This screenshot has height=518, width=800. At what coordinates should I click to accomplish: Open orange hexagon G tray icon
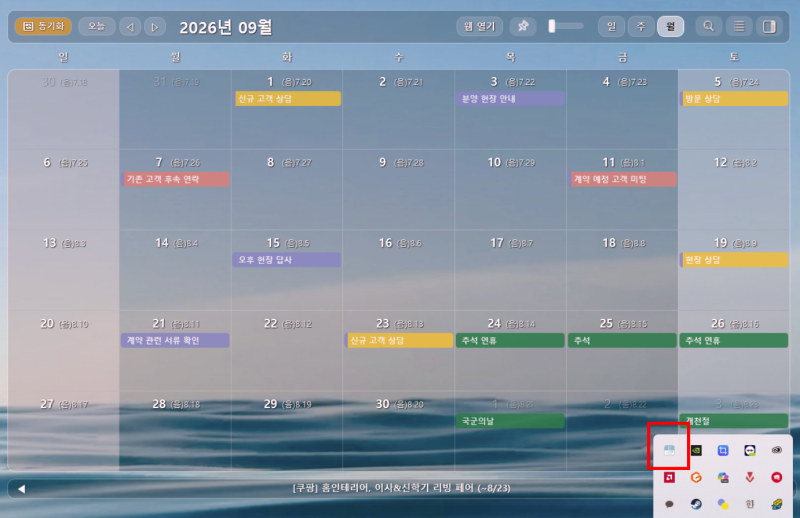[x=696, y=477]
